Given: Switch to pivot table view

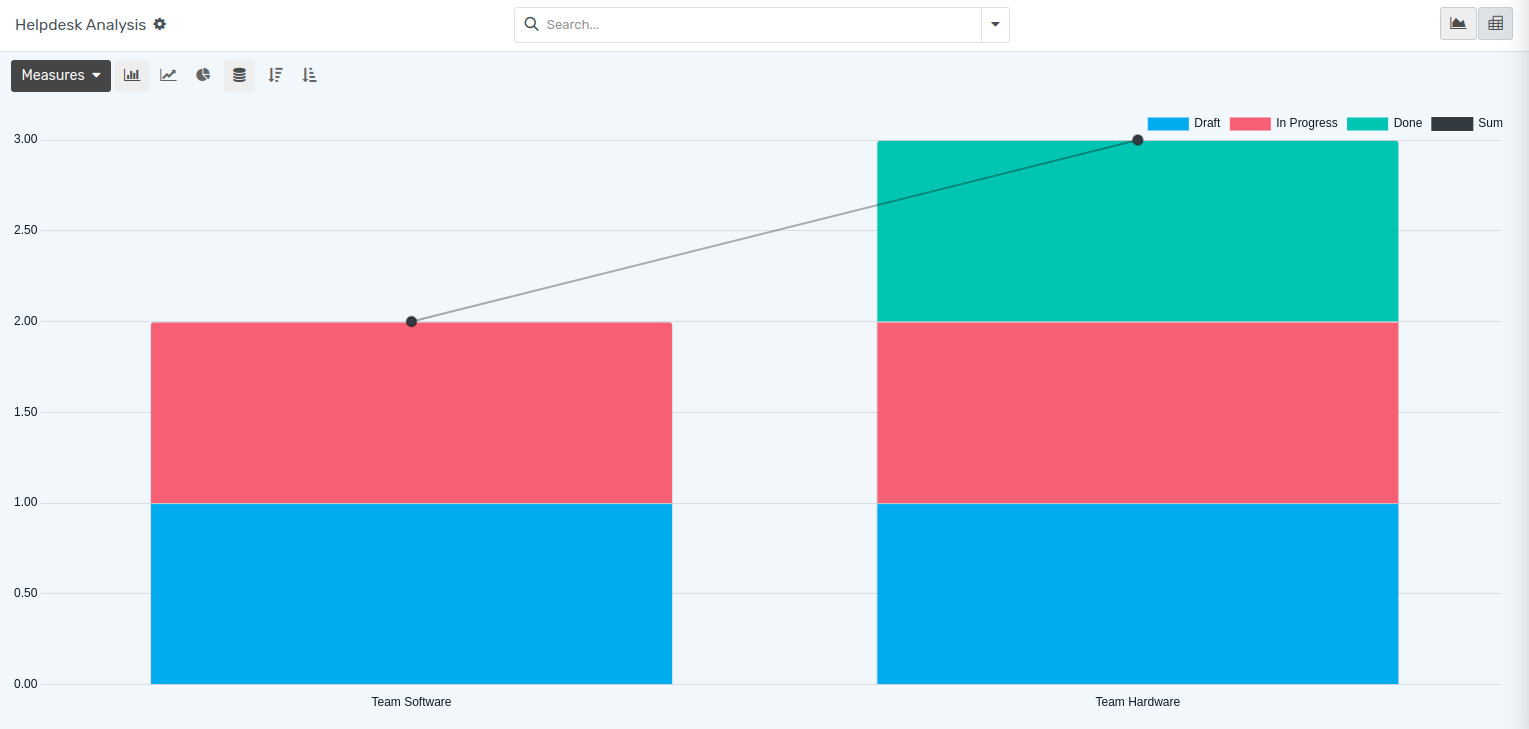Looking at the screenshot, I should [x=1495, y=23].
